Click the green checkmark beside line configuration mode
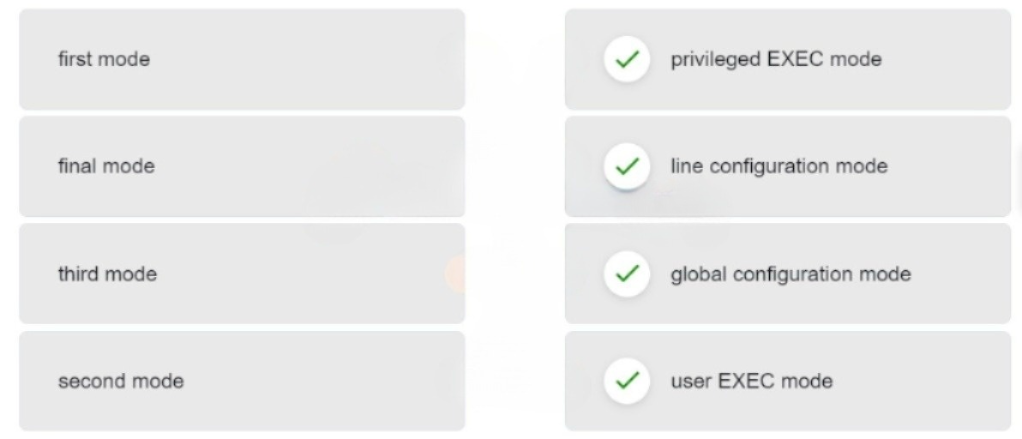 click(x=626, y=167)
